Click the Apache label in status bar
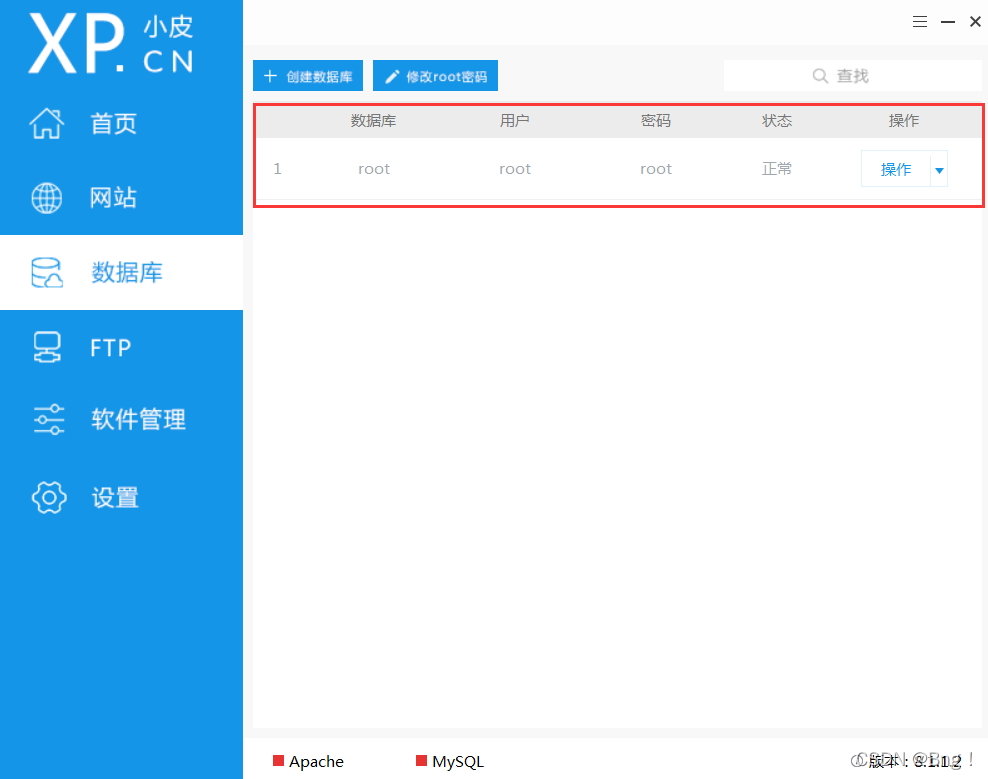 316,761
